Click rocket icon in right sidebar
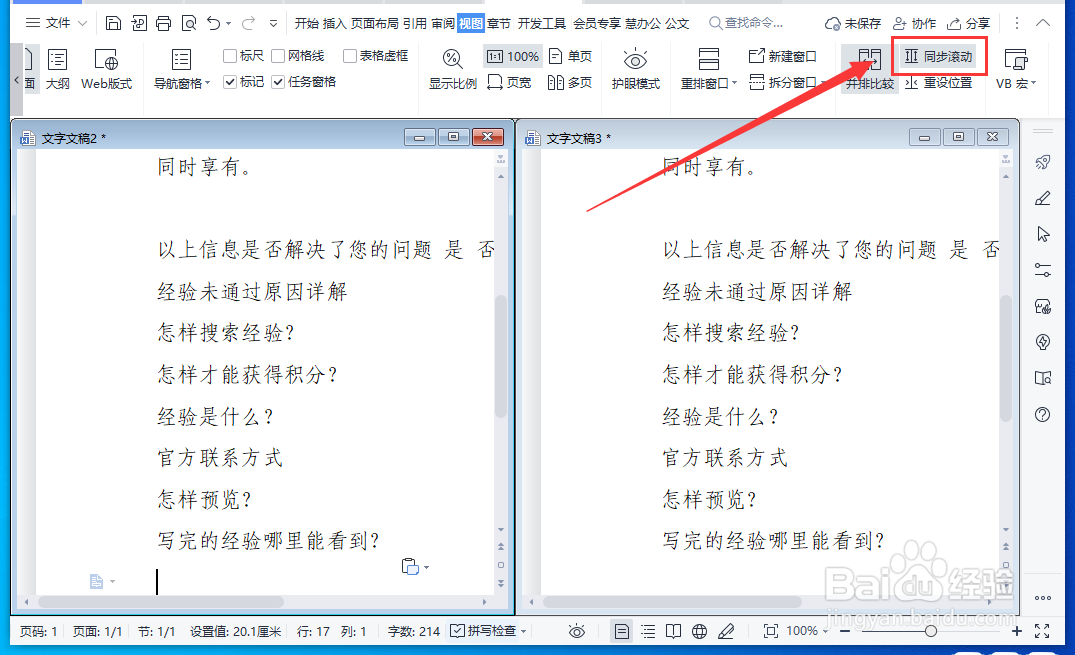 coord(1043,163)
